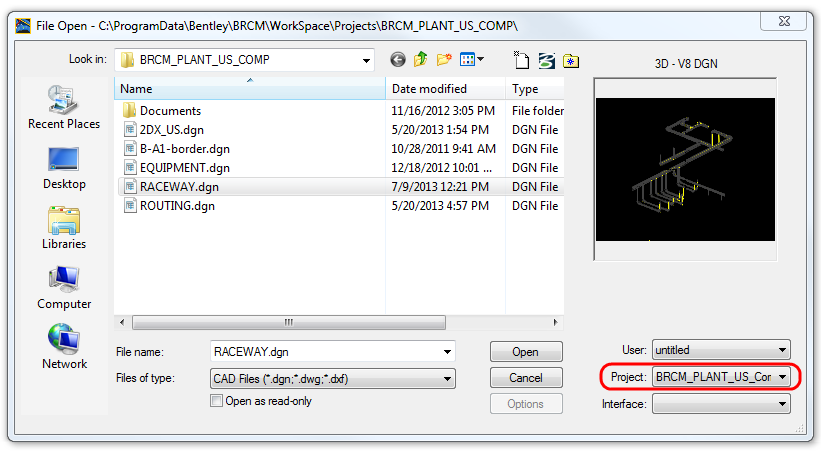Open the User dropdown showing untitled
The width and height of the screenshot is (821, 454).
tap(721, 350)
